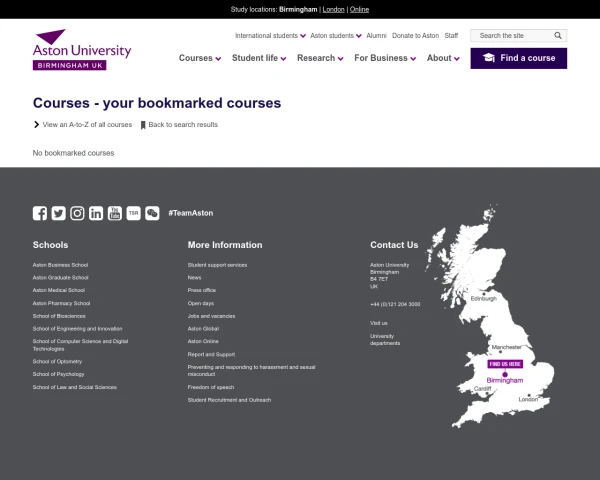Open the WeChat social icon
This screenshot has width=600, height=480.
coord(152,213)
